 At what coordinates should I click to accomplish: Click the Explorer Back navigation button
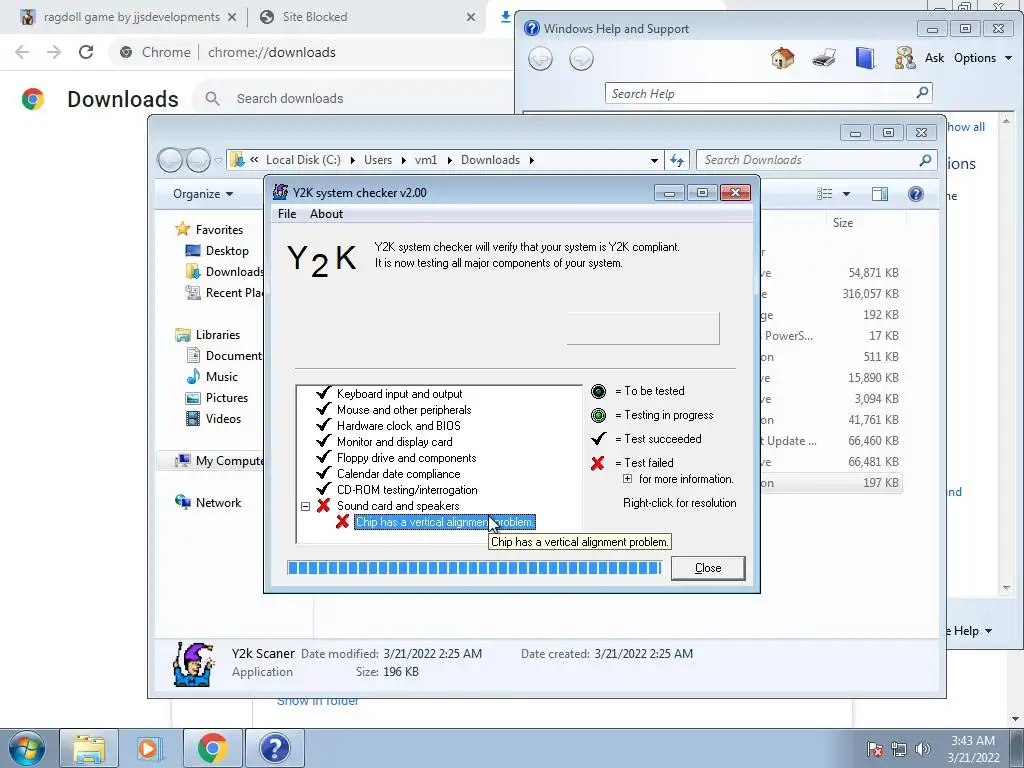pos(170,160)
